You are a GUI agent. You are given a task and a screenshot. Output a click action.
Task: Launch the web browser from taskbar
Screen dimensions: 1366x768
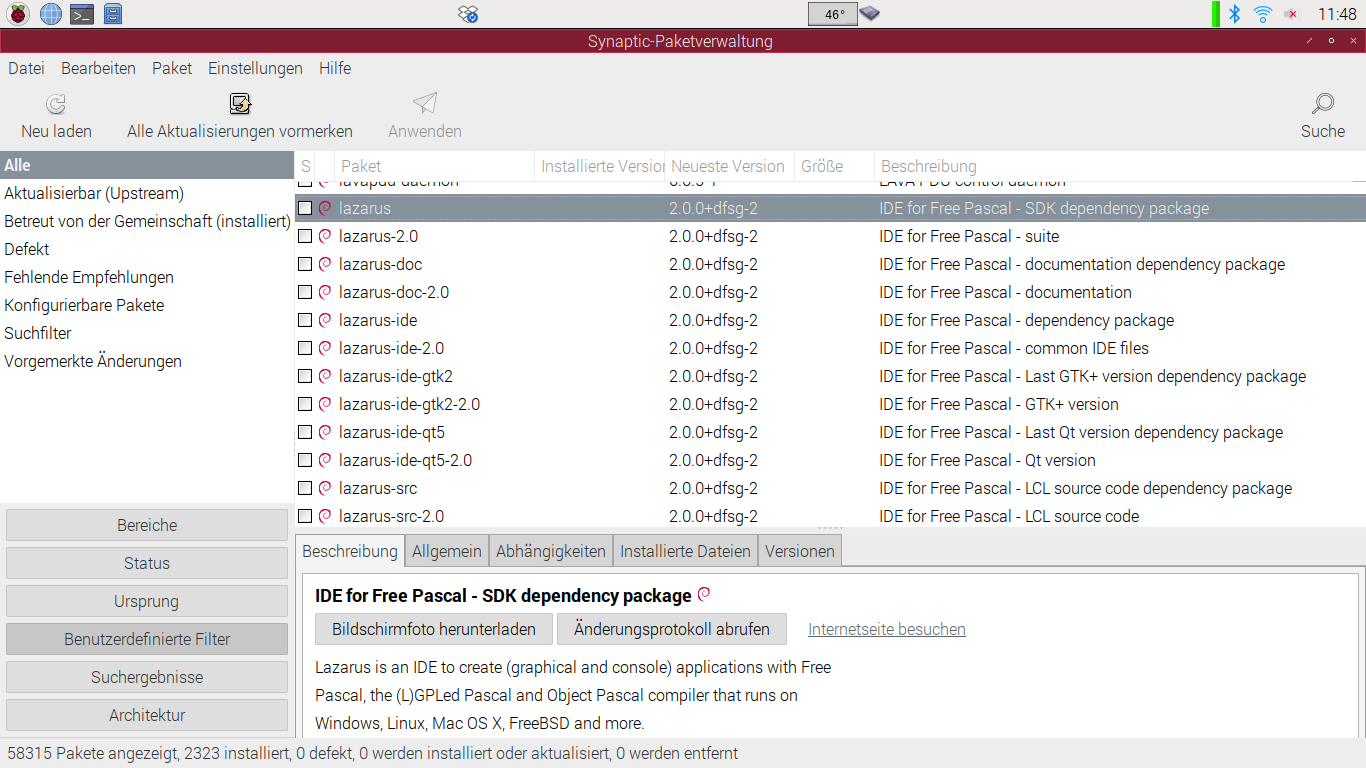(x=51, y=14)
